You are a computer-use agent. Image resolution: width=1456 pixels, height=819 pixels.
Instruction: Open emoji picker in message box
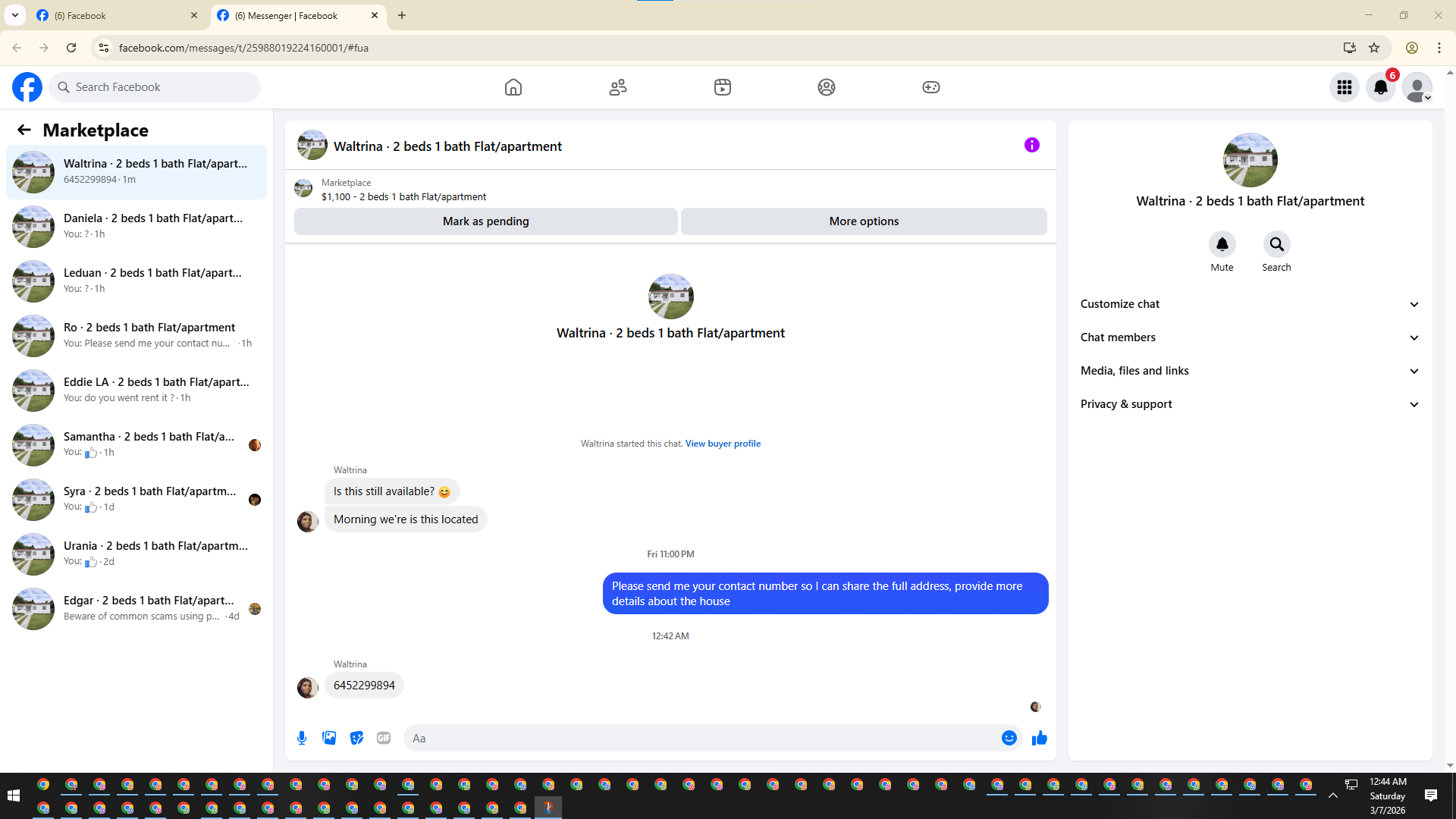1009,738
